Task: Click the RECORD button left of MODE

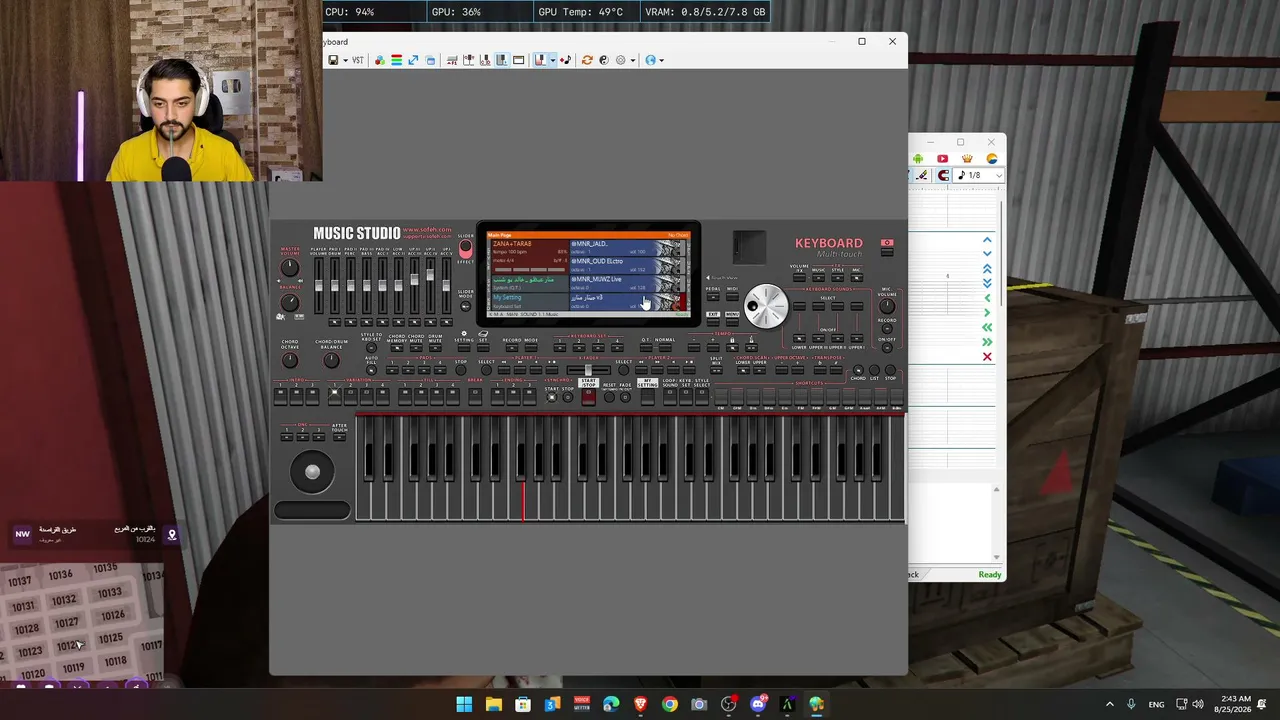Action: (512, 348)
